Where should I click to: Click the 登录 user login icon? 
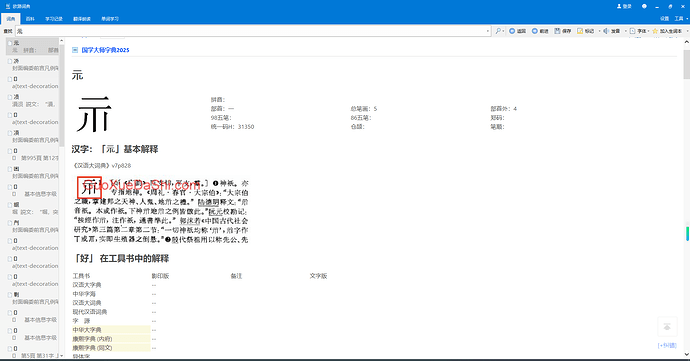click(x=619, y=6)
